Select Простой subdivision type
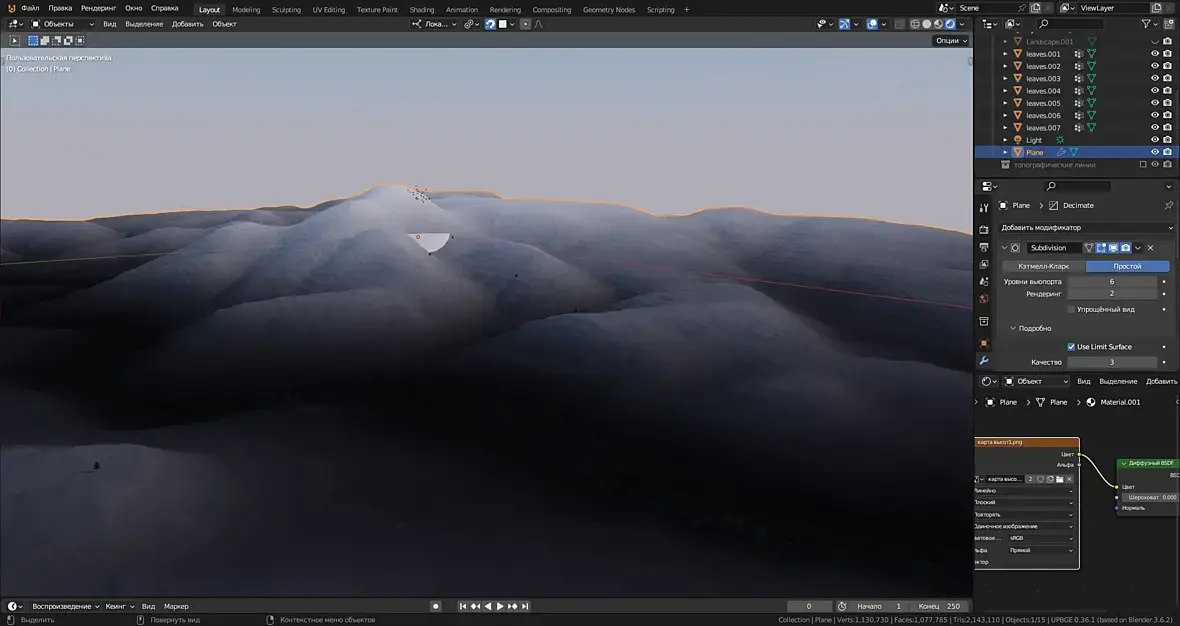 (x=1127, y=266)
